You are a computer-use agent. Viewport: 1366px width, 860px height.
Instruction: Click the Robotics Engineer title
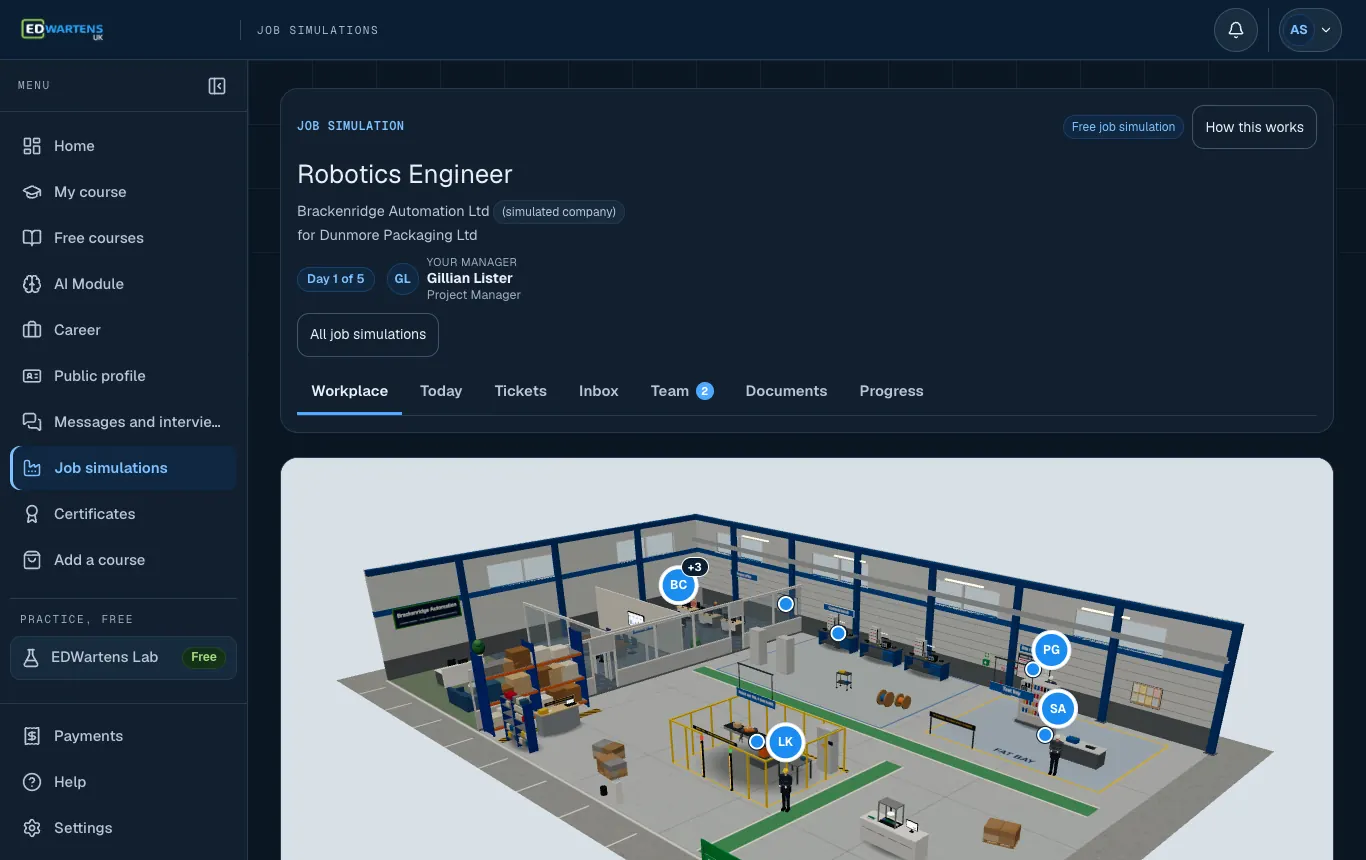point(405,174)
